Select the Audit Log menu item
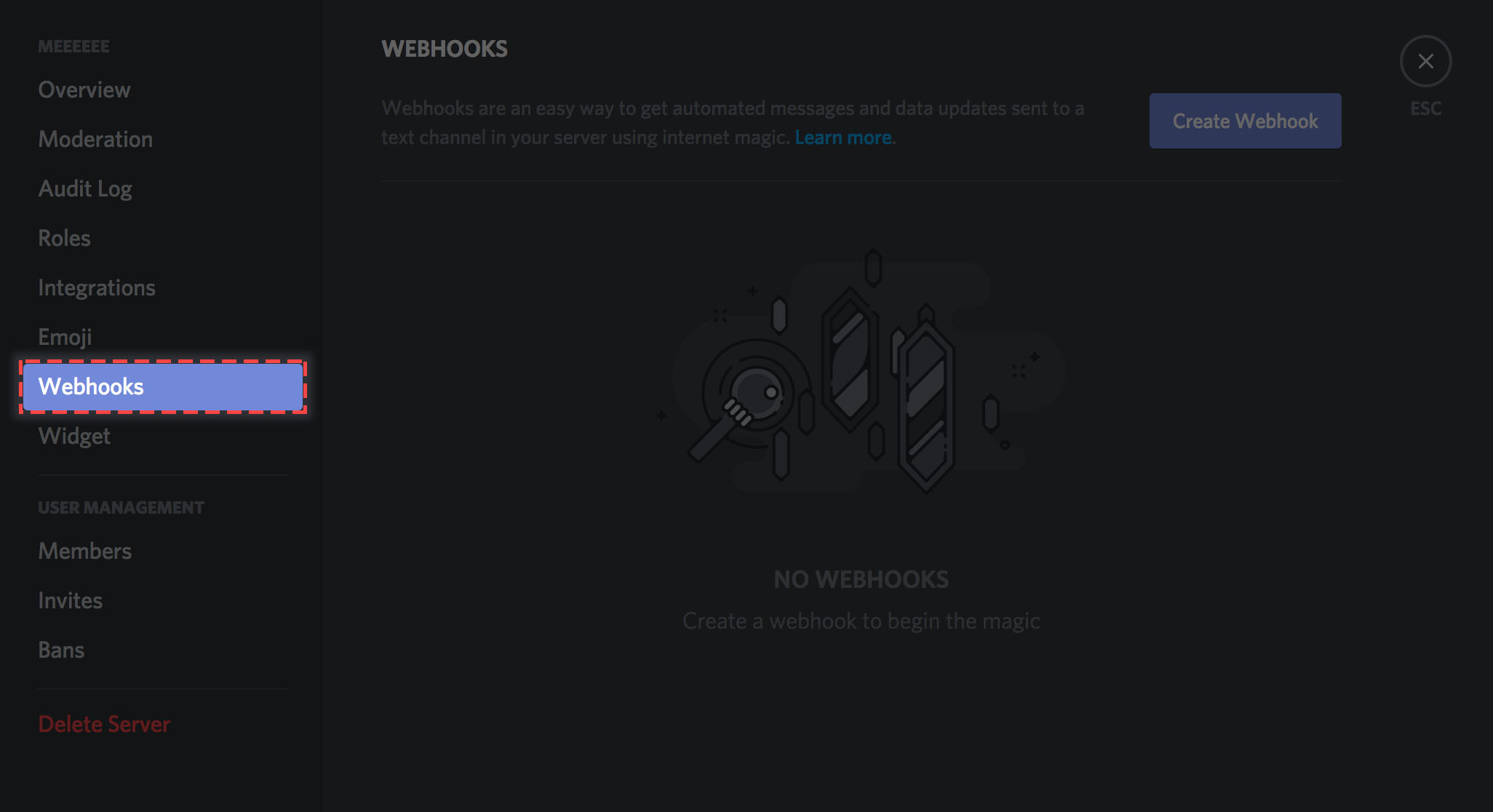The image size is (1493, 812). [86, 189]
